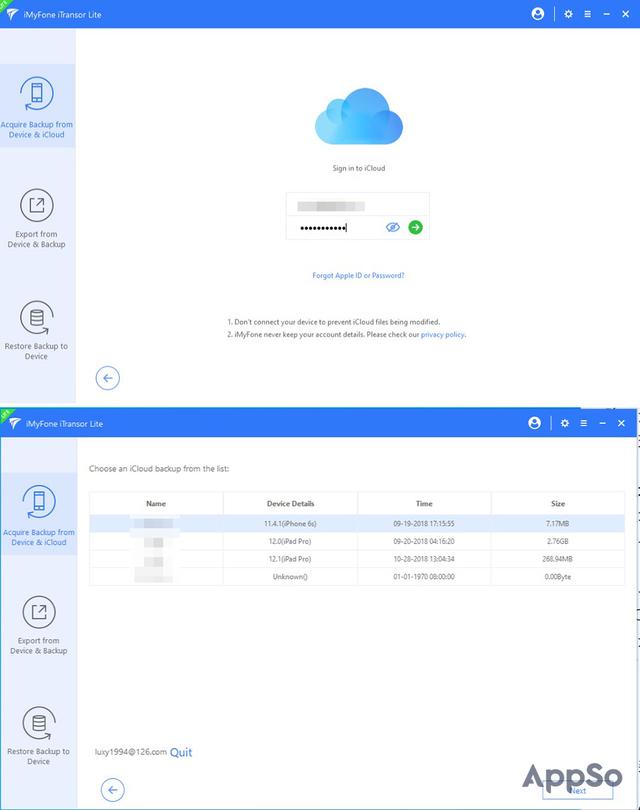Select Restore Backup to Device in top window
This screenshot has height=810, width=640.
tap(36, 330)
